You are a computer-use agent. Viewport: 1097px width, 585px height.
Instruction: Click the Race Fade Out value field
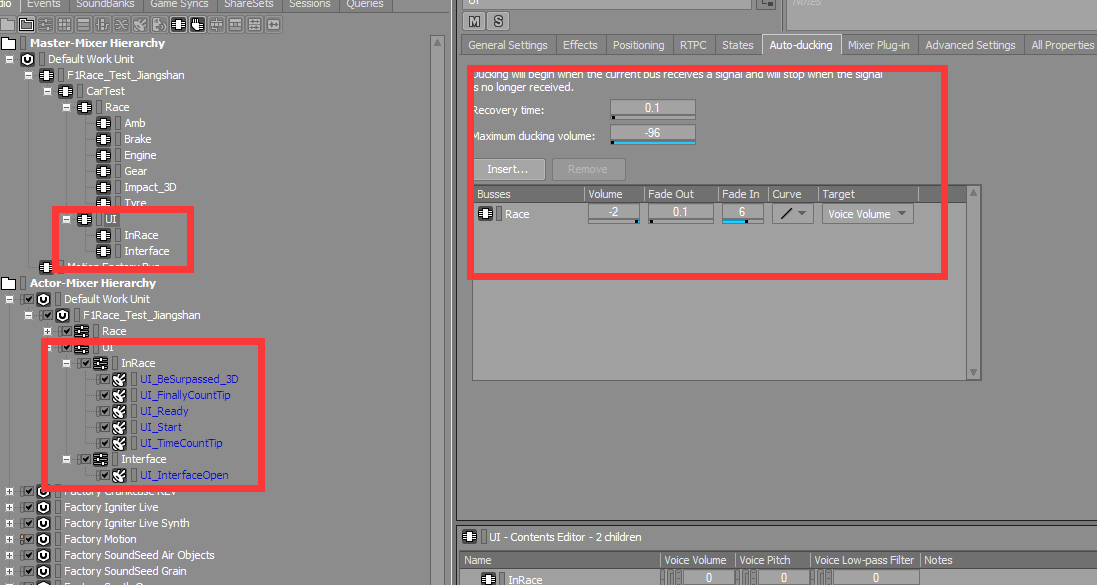click(681, 213)
